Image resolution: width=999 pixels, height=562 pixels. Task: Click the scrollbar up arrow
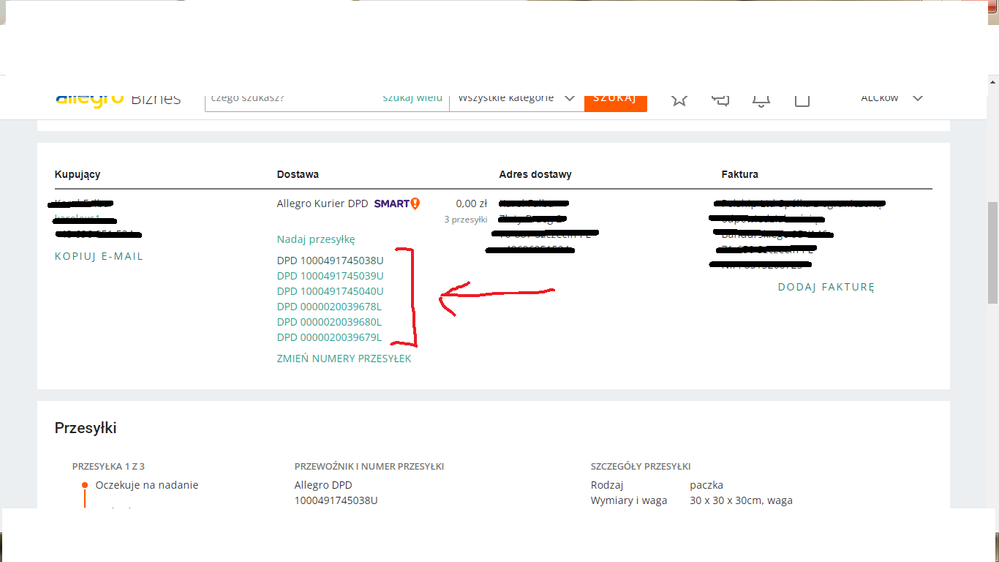tap(993, 82)
